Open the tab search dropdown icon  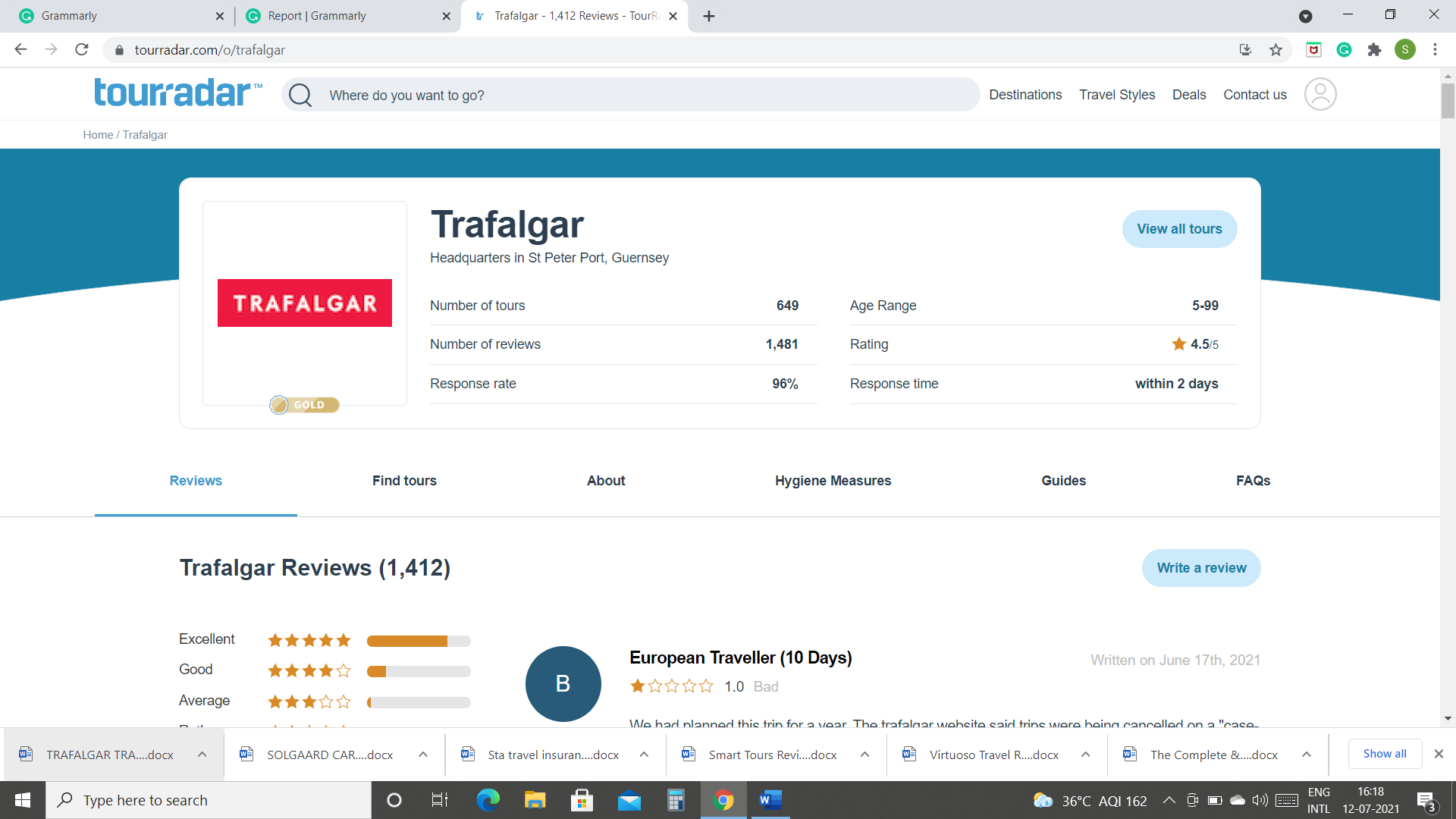1305,16
